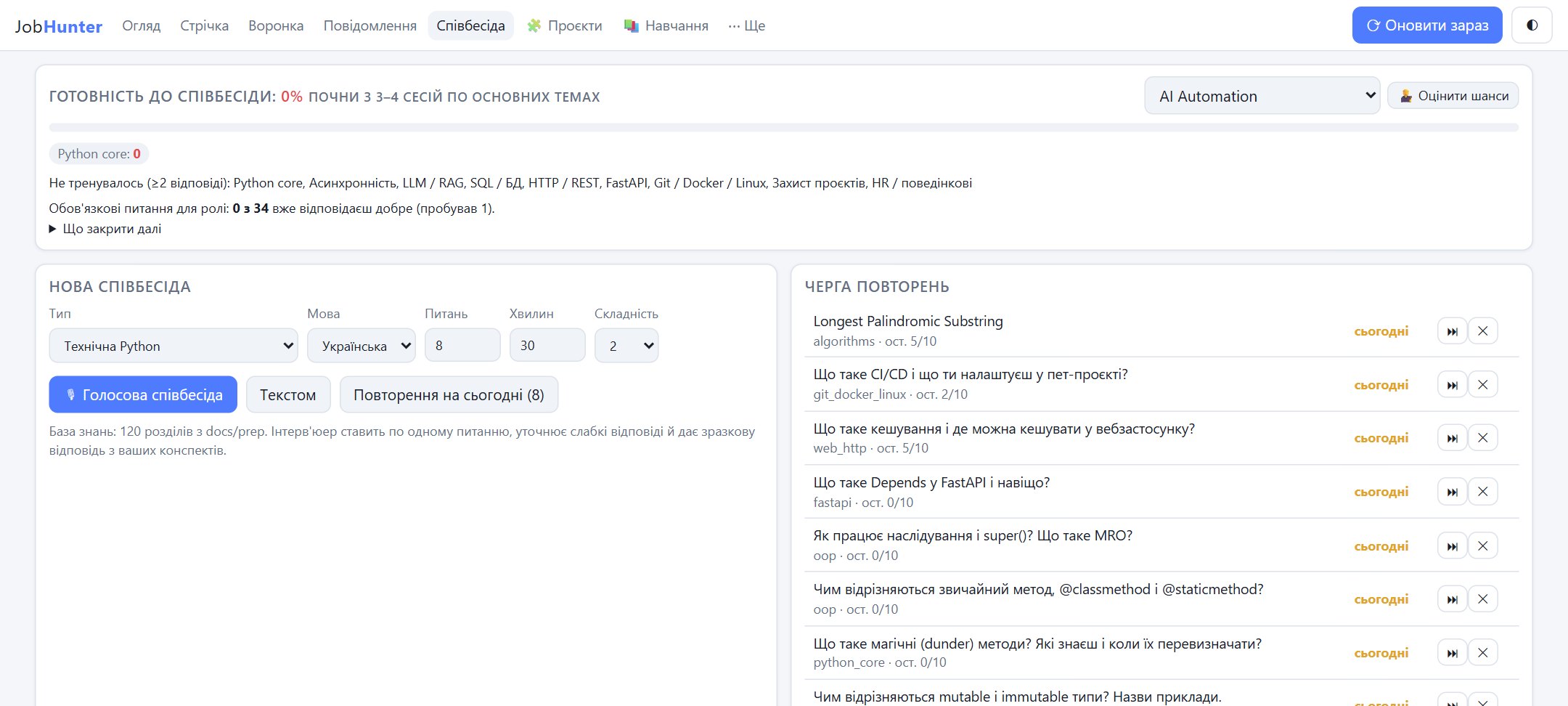Toggle dark theme contrast icon
This screenshot has width=1568, height=706.
[1532, 25]
